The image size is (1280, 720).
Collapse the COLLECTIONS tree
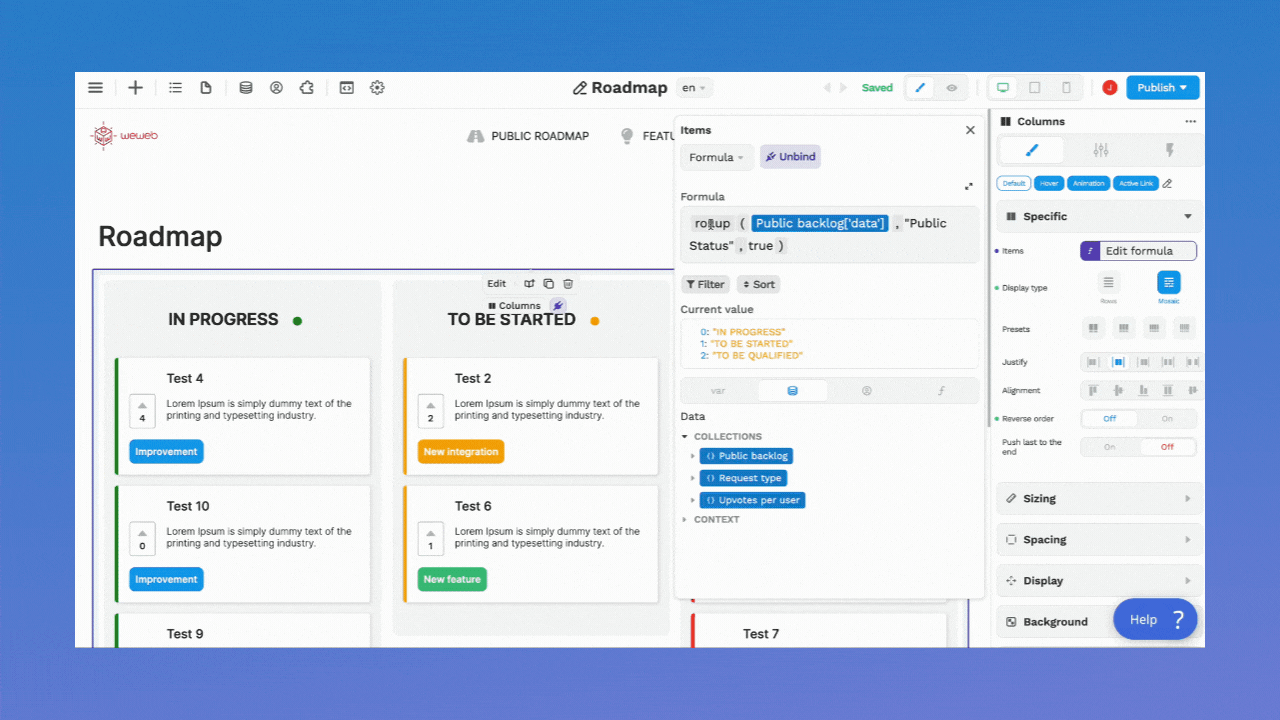coord(685,437)
